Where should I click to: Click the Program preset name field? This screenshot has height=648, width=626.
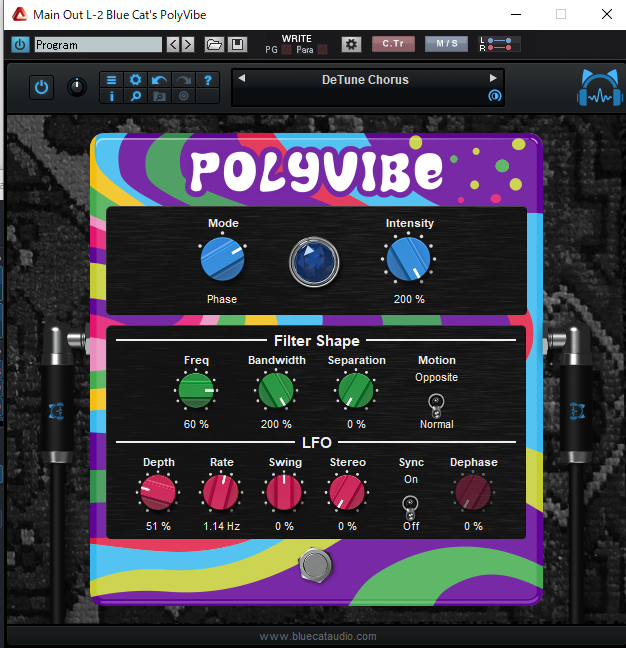[x=98, y=45]
